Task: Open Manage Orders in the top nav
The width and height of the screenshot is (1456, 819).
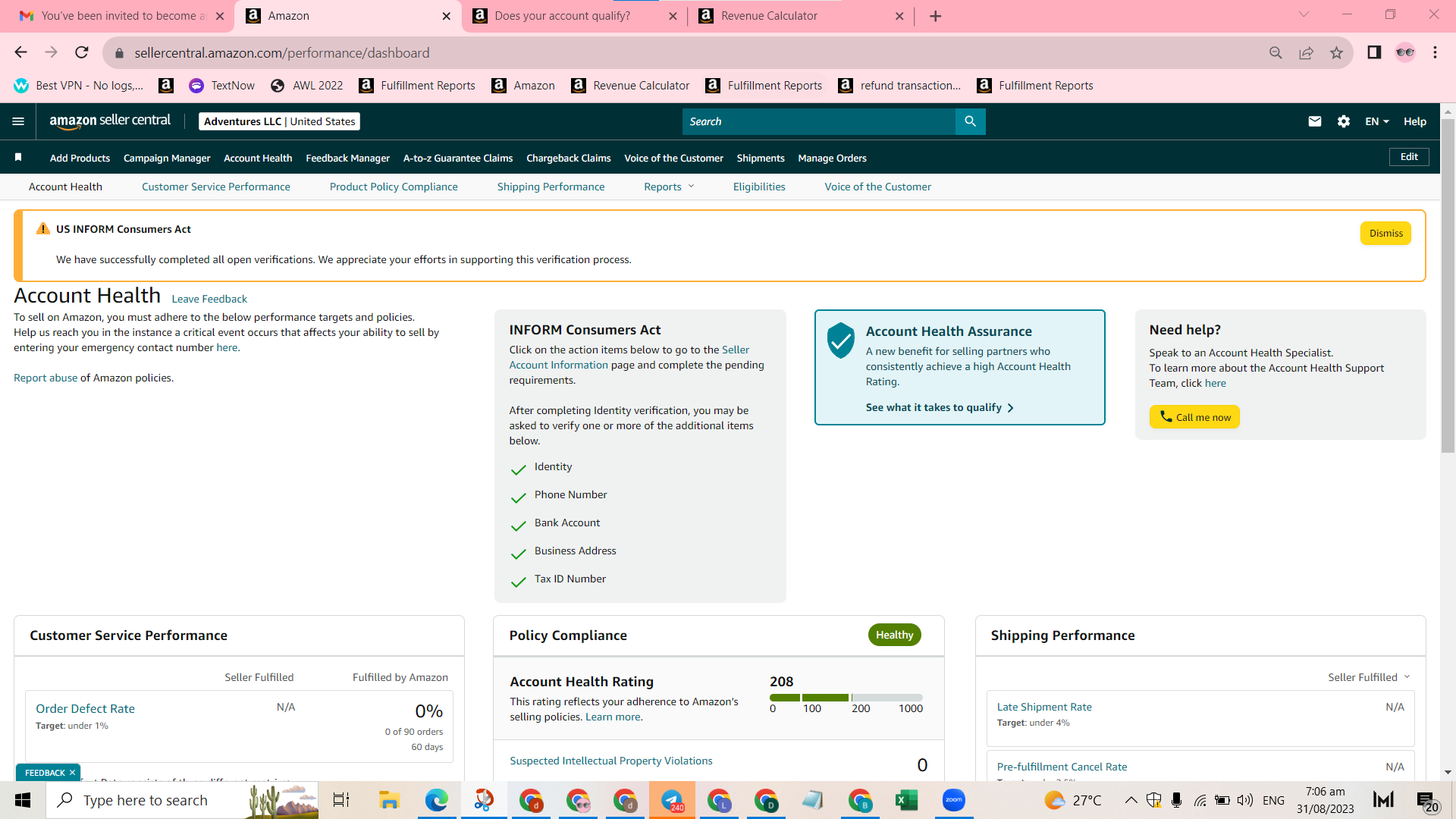Action: (x=832, y=158)
